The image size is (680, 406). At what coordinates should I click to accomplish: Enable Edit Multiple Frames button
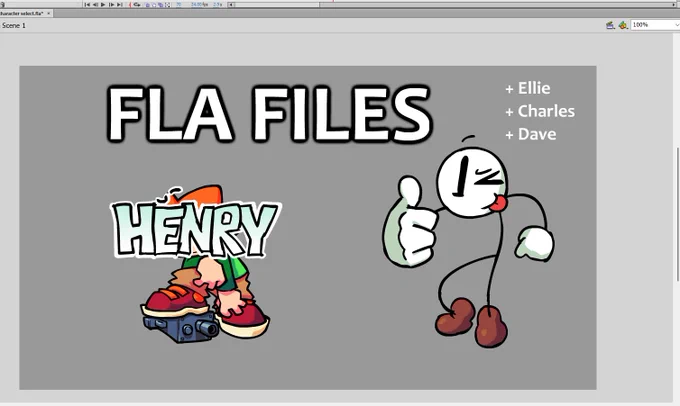(160, 5)
